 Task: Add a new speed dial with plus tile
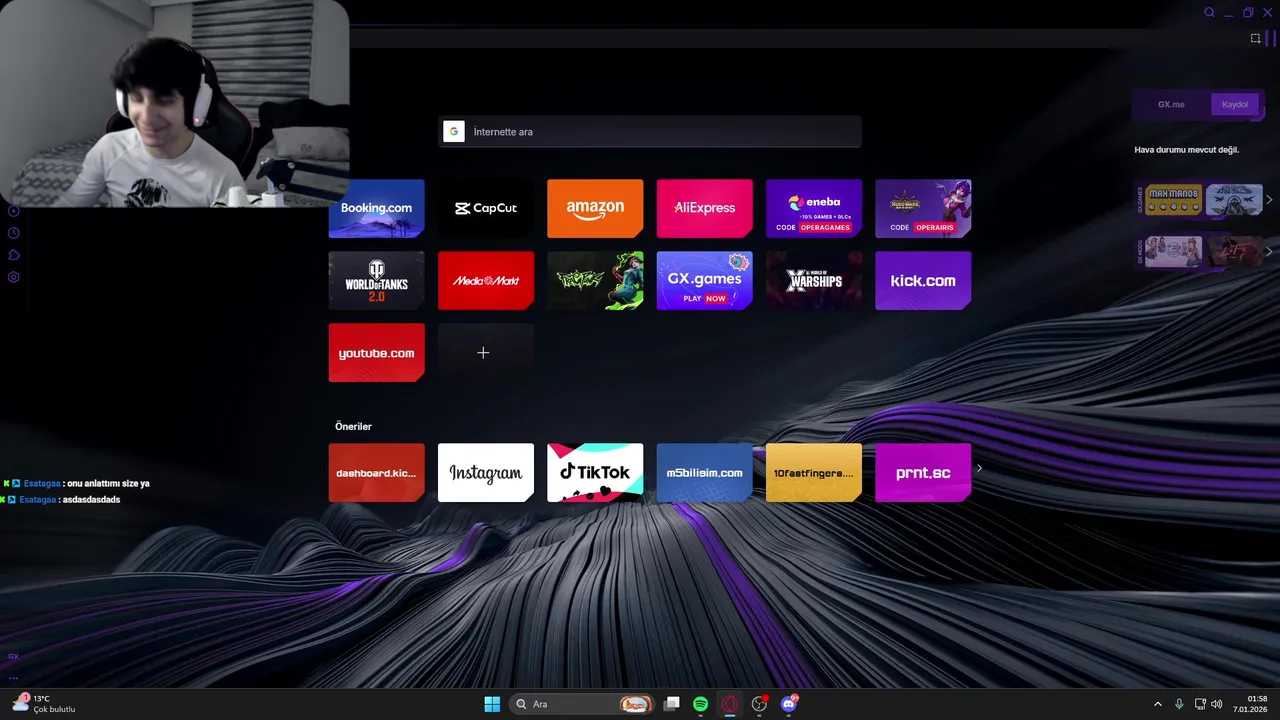click(x=485, y=352)
